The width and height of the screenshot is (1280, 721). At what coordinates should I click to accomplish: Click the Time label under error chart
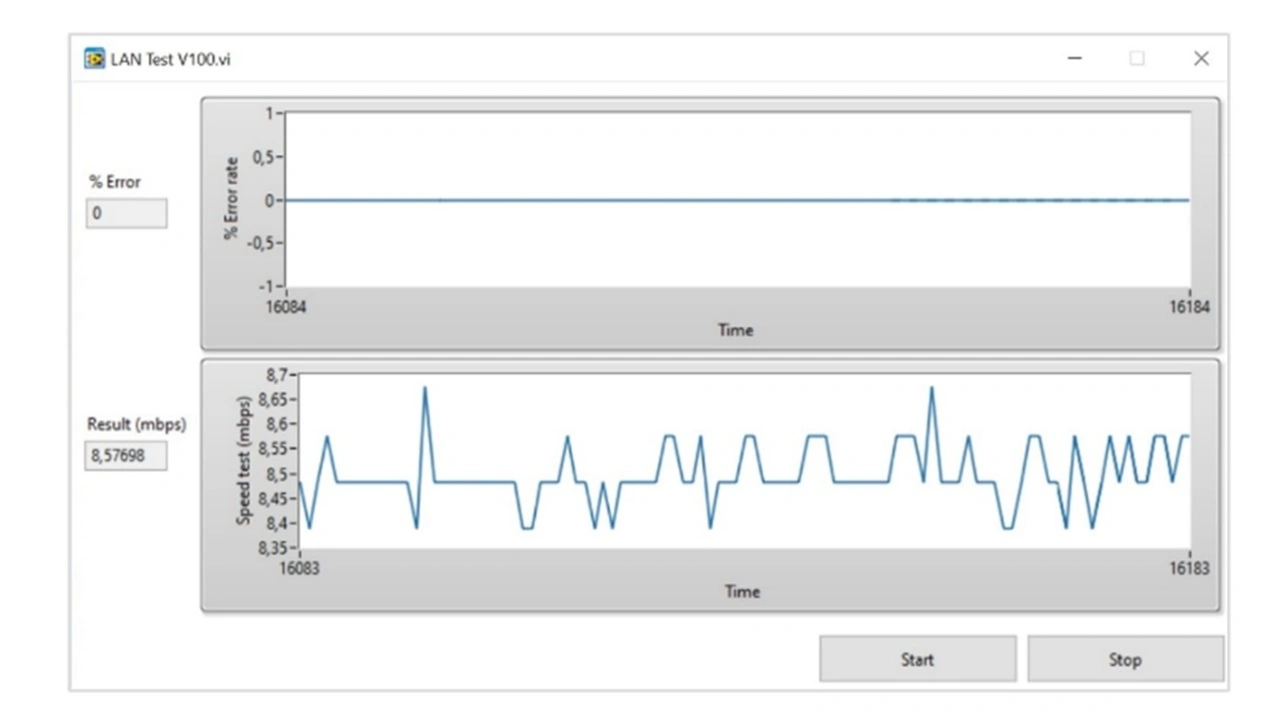click(735, 330)
